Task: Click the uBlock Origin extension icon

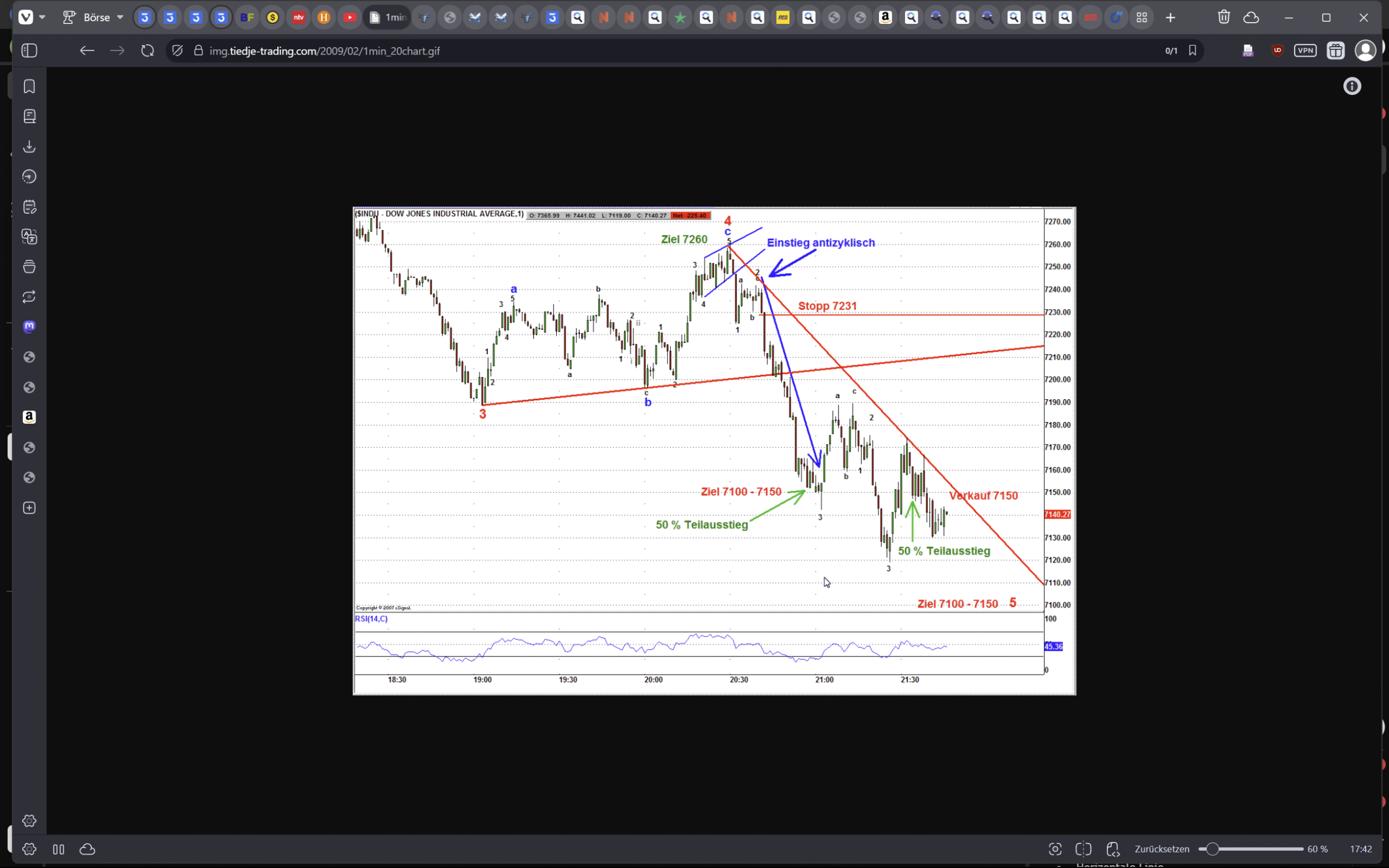Action: 1277,51
